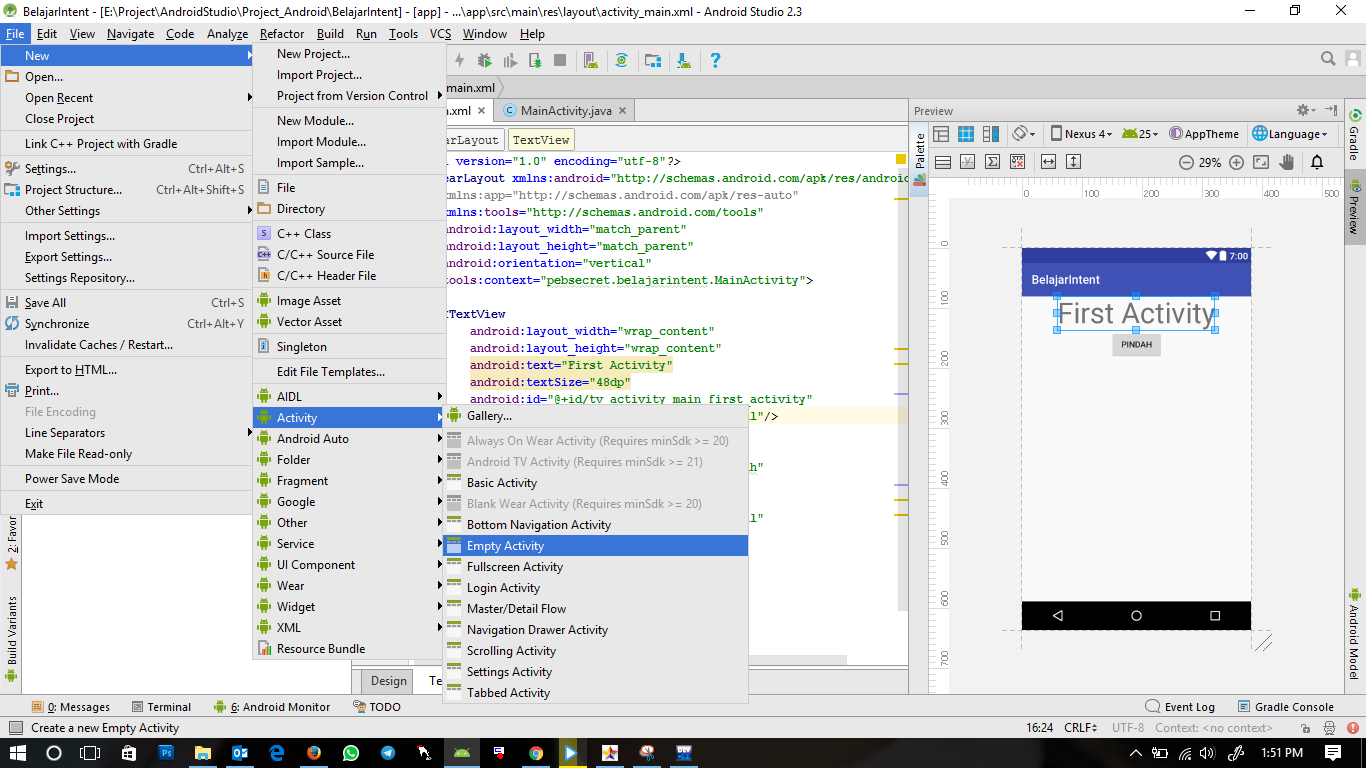
Task: Expand the Fragment submenu
Action: 349,481
